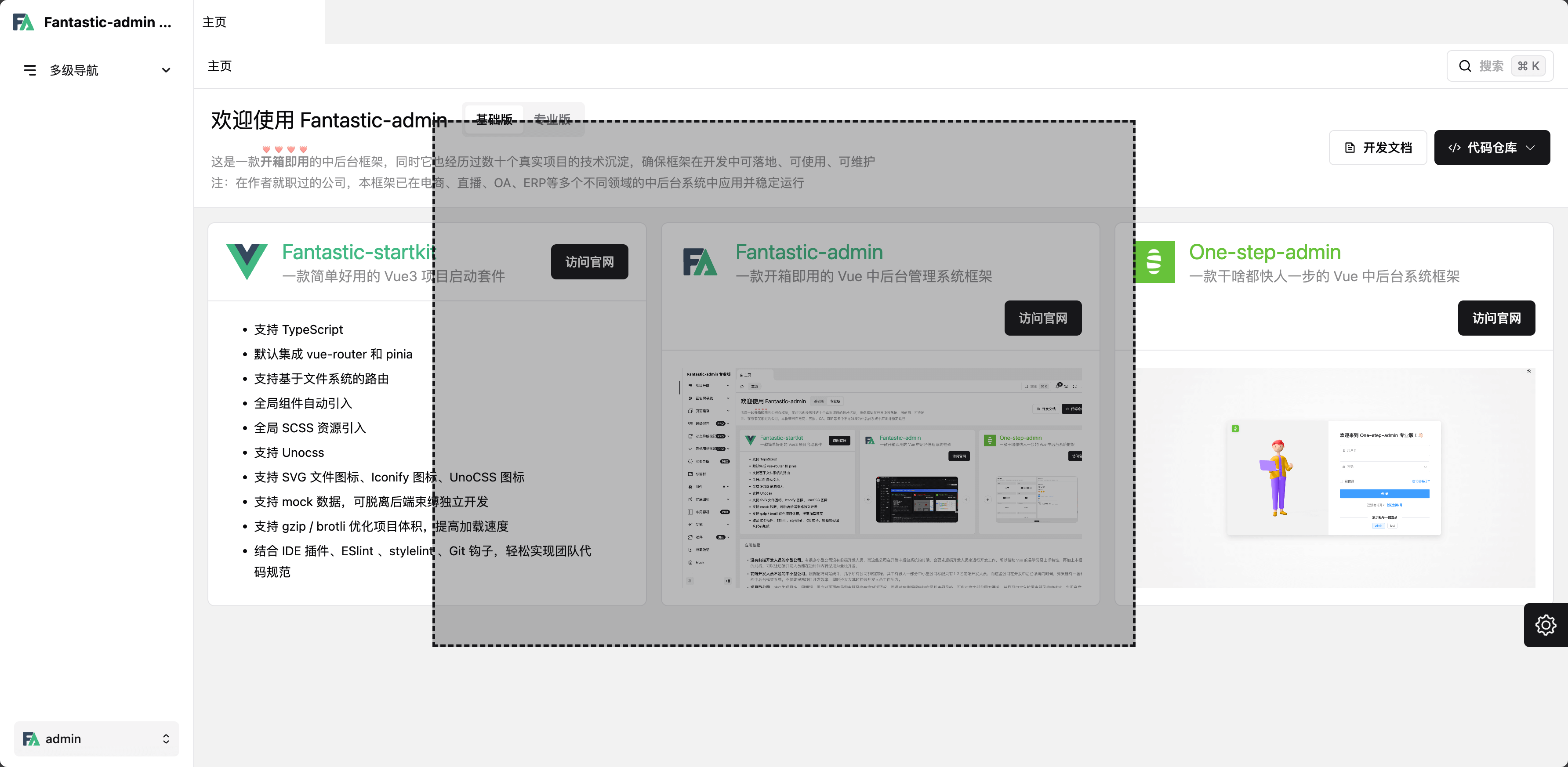This screenshot has height=767, width=1568.
Task: Click the Fantastic-admin logo in sidebar header
Action: tap(23, 22)
